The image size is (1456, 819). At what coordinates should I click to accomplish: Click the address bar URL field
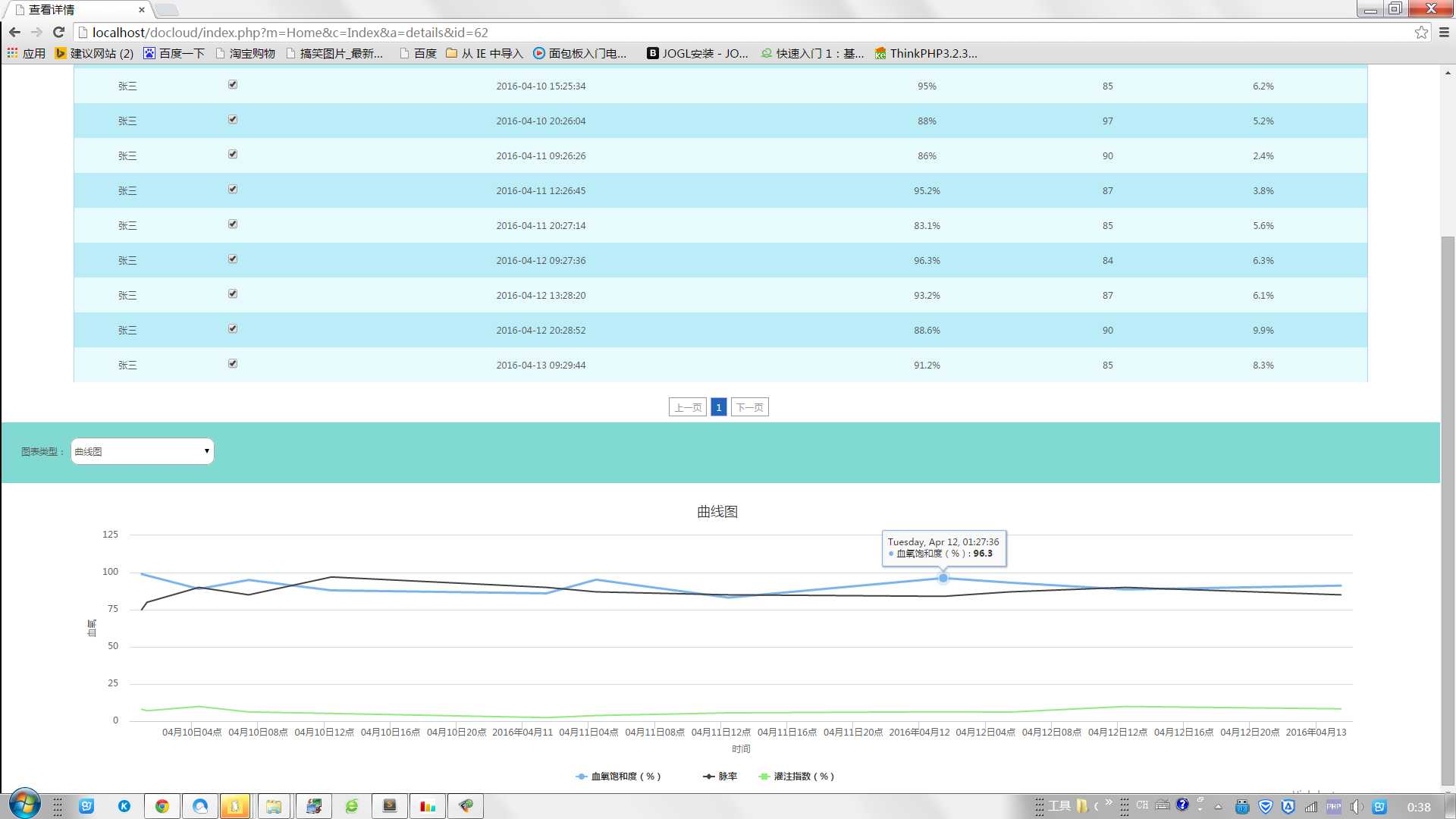[x=743, y=33]
